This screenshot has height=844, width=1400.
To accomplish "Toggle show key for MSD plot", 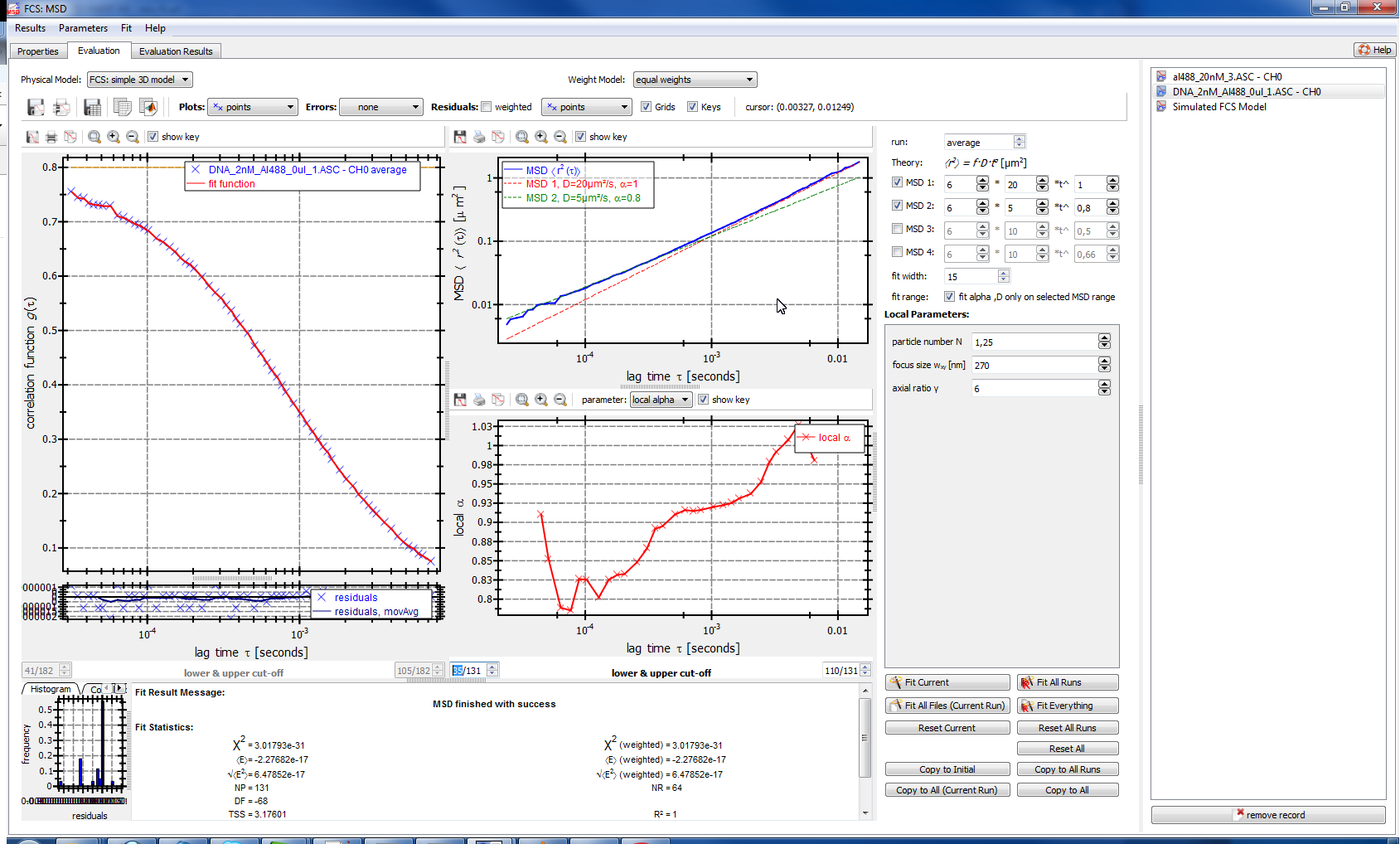I will point(581,137).
